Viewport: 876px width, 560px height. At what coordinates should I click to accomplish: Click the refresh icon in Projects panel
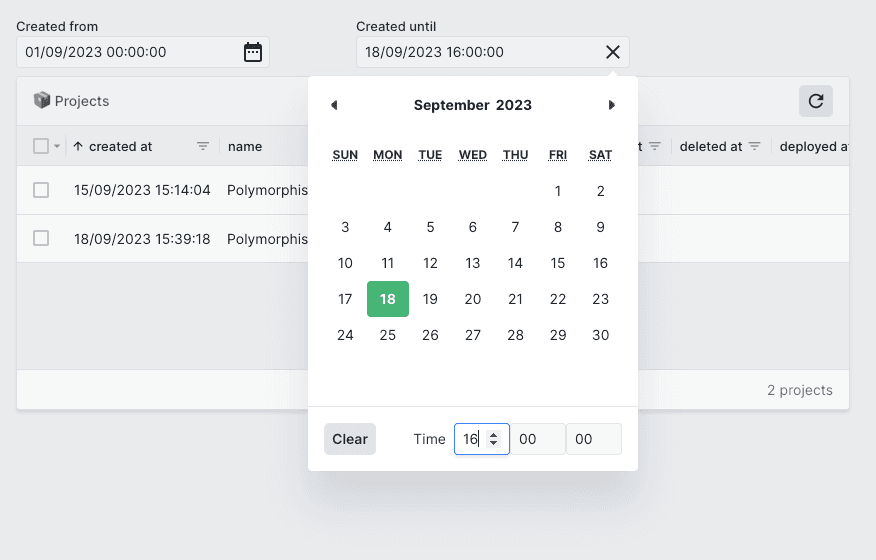click(816, 101)
